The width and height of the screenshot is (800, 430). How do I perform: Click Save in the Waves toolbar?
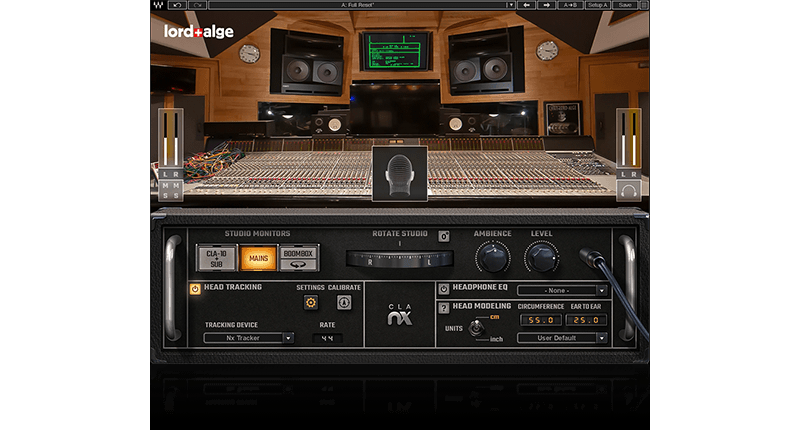coord(625,5)
